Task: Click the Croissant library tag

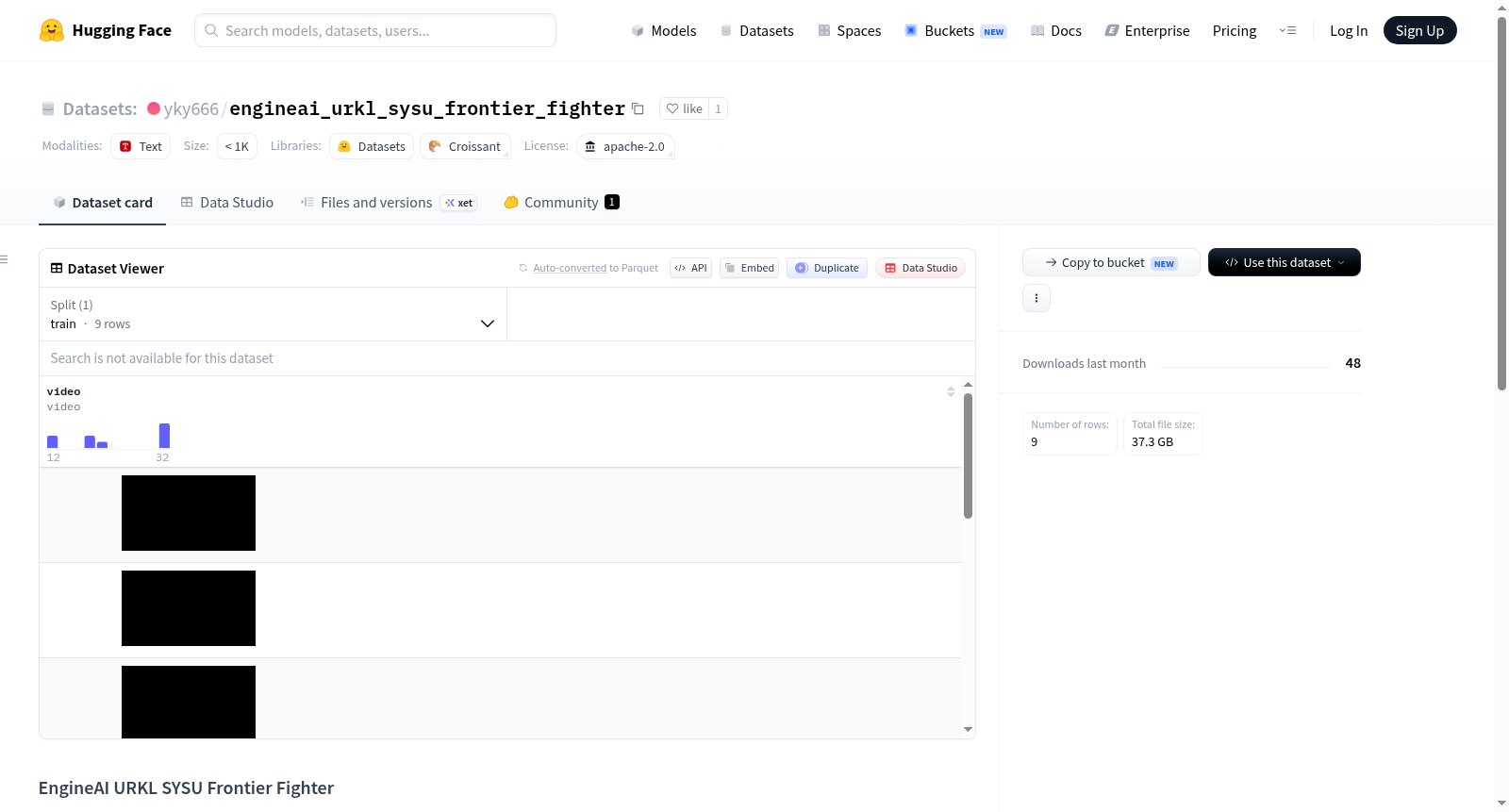Action: click(x=465, y=146)
